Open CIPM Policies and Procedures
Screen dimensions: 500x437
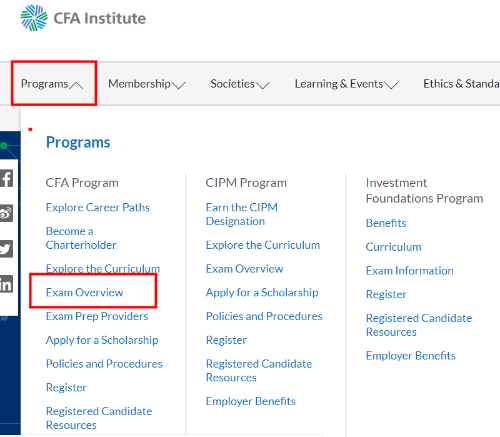264,316
